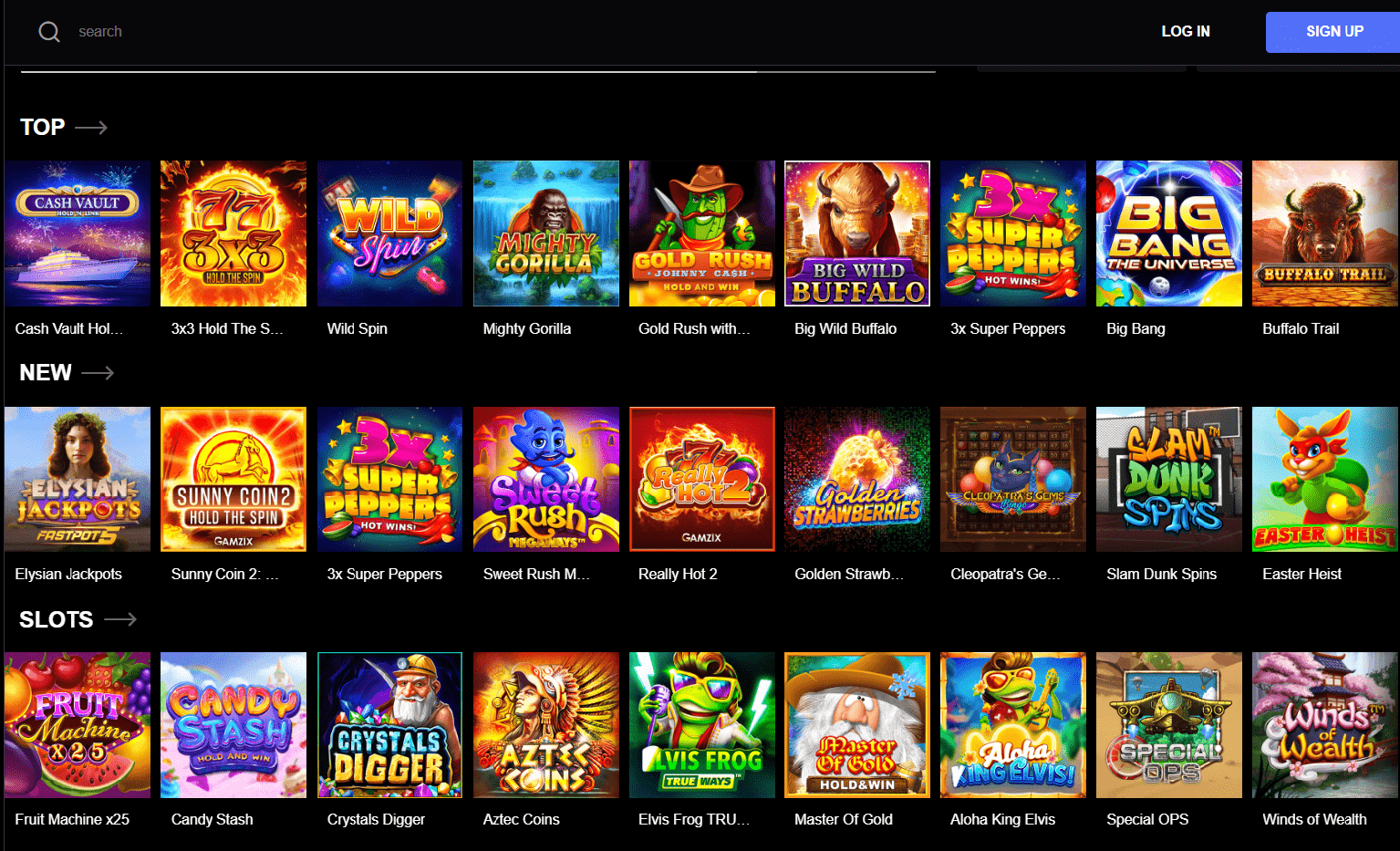Launch the Cash Vault game thumbnail
Image resolution: width=1400 pixels, height=851 pixels.
(78, 234)
